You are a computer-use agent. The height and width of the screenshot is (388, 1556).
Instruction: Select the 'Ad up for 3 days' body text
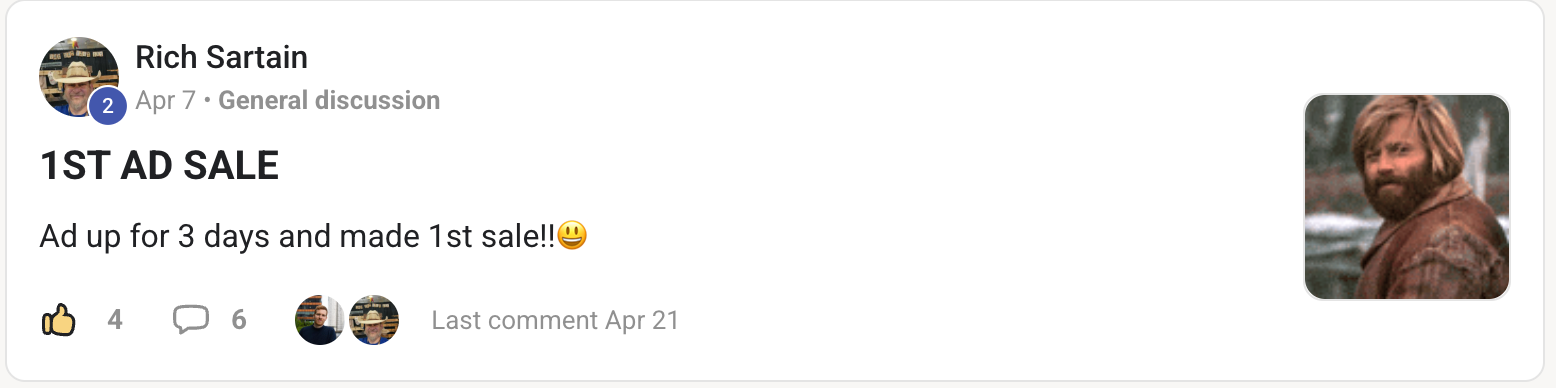[297, 237]
